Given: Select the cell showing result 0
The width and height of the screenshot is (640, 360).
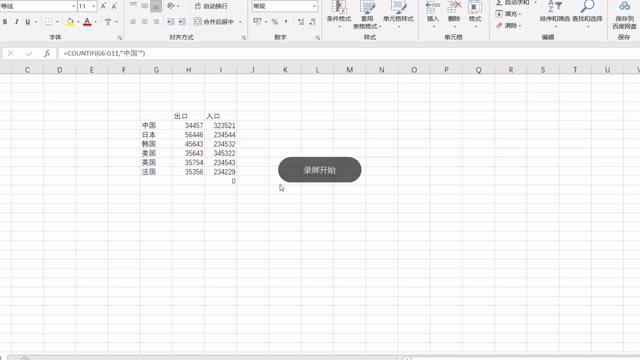Looking at the screenshot, I should (220, 181).
